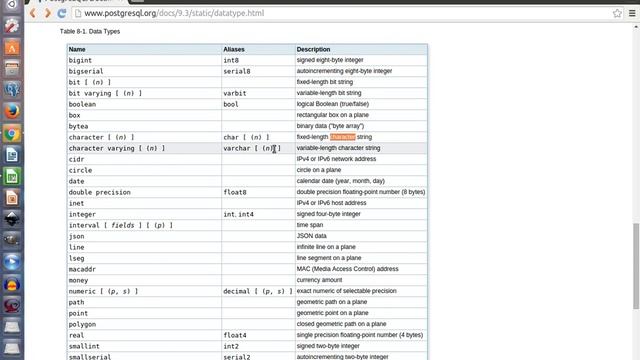Click the 'decimal [ (p, s) ]' alias cell
Viewport: 640px width, 360px height.
258,292
